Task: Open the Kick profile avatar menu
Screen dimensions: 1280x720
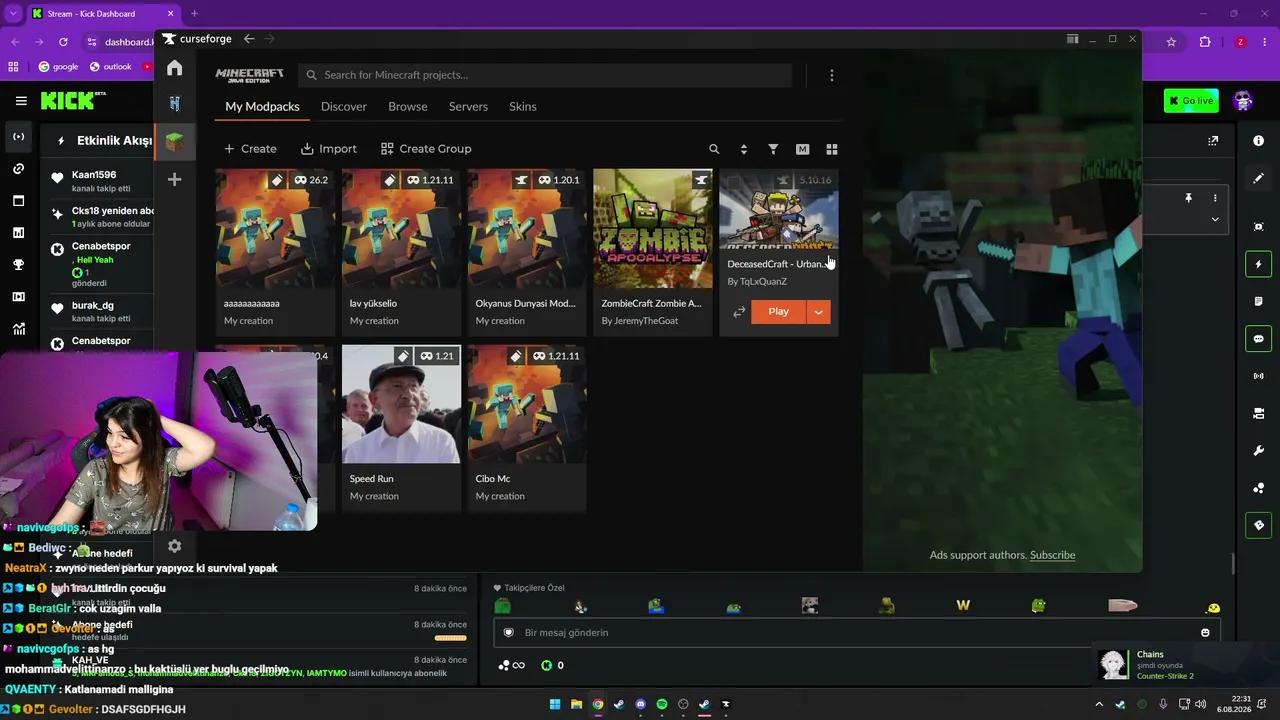Action: pyautogui.click(x=1243, y=101)
